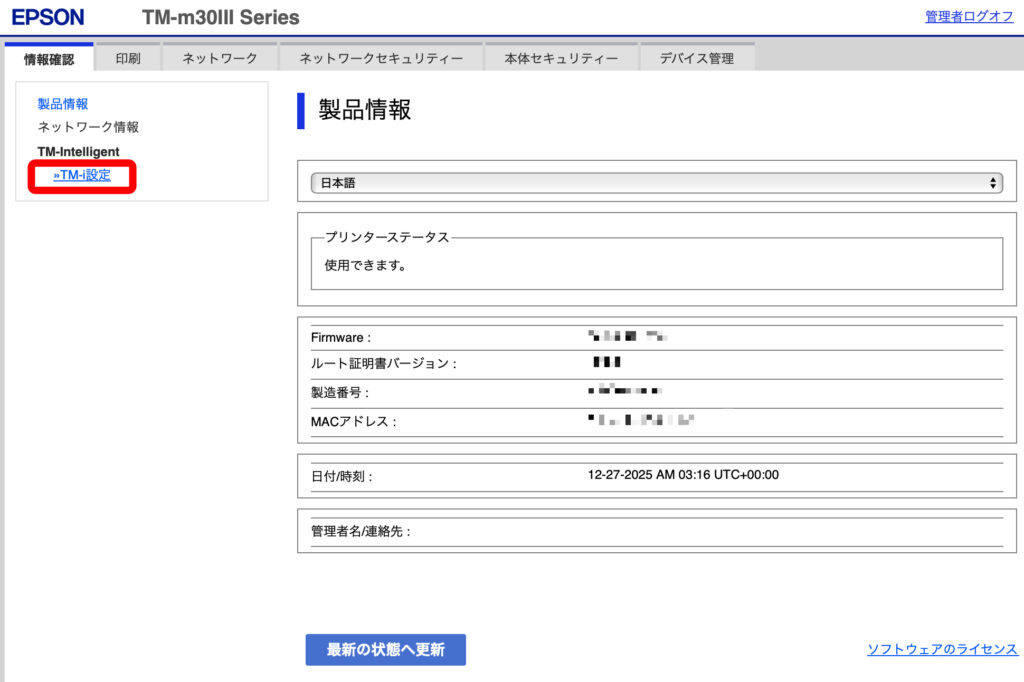Select the 本体セキュリティー tab
This screenshot has width=1024, height=682.
click(x=561, y=59)
